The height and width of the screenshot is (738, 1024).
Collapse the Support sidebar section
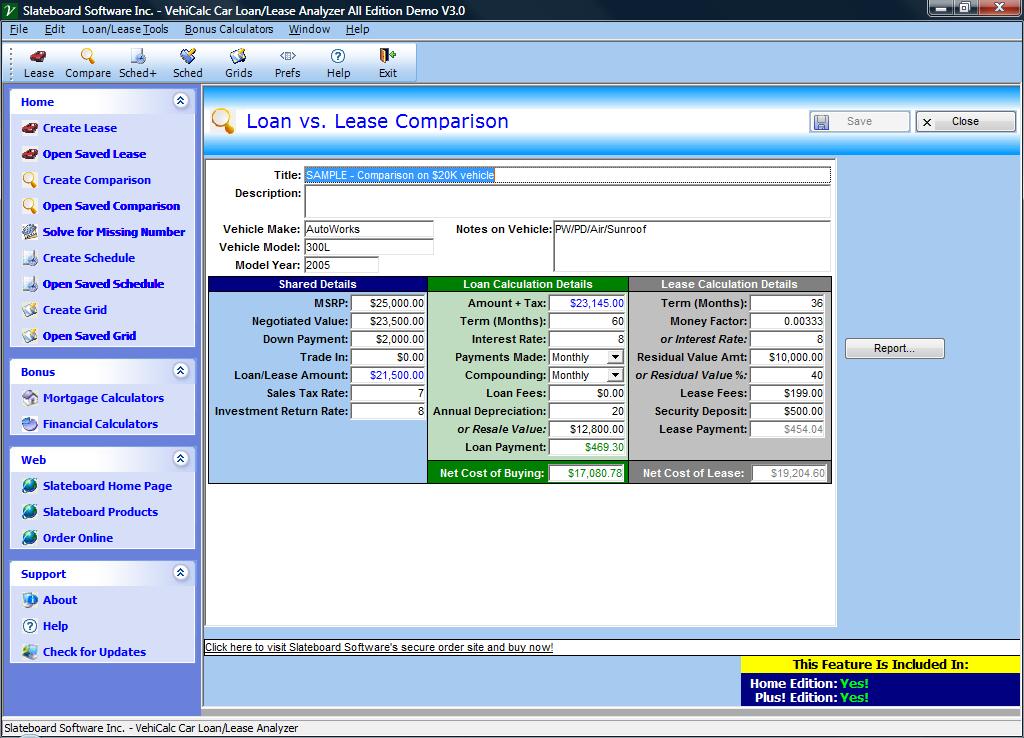180,573
